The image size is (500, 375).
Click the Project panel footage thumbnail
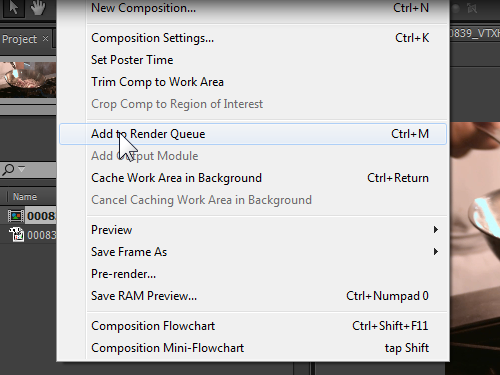[28, 80]
